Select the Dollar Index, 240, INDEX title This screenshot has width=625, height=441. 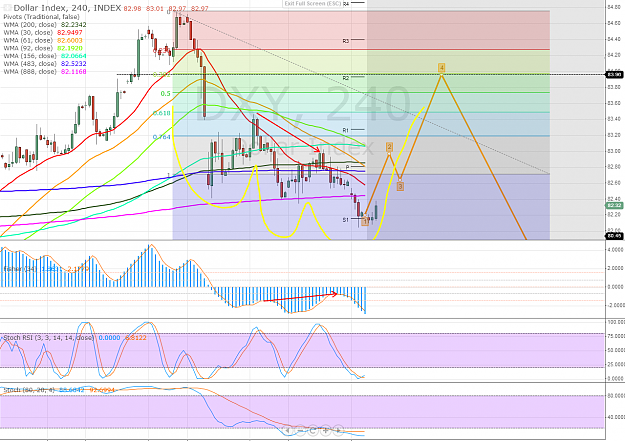coord(67,8)
